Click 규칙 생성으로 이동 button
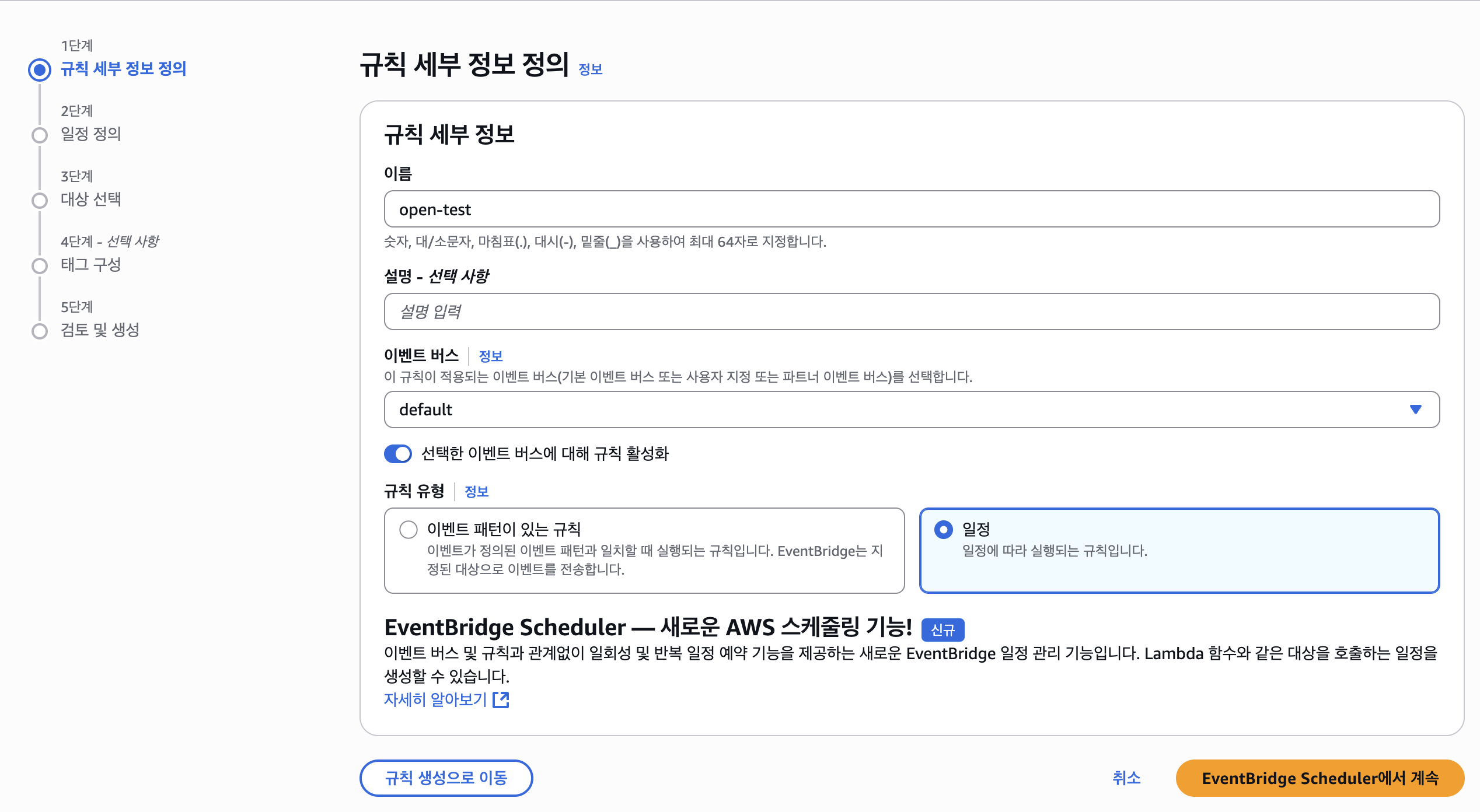1480x812 pixels. tap(446, 778)
